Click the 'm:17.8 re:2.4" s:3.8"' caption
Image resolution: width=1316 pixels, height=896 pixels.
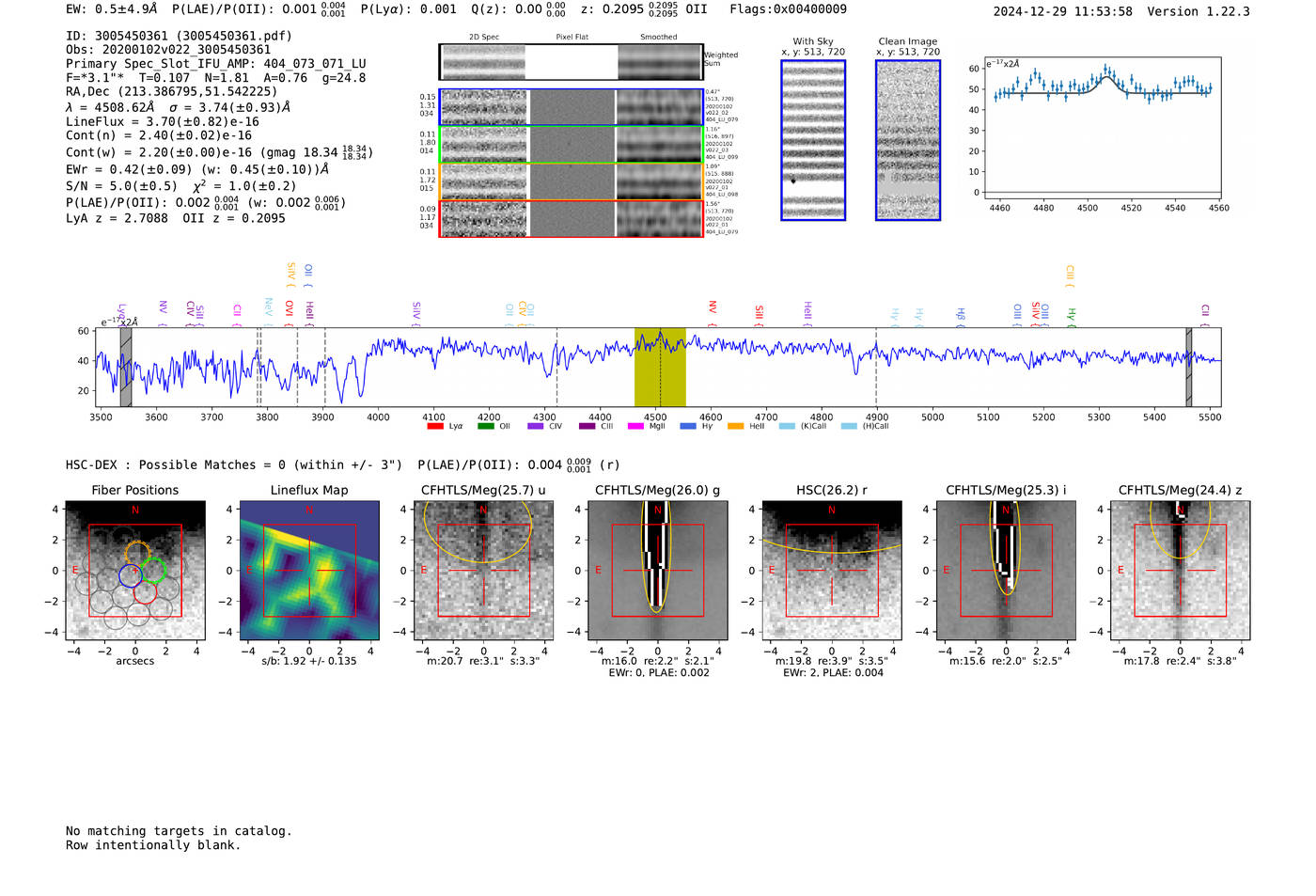coord(1180,661)
